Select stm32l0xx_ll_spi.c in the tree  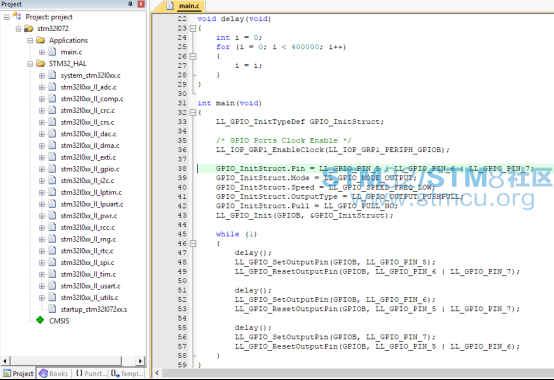[x=87, y=263]
